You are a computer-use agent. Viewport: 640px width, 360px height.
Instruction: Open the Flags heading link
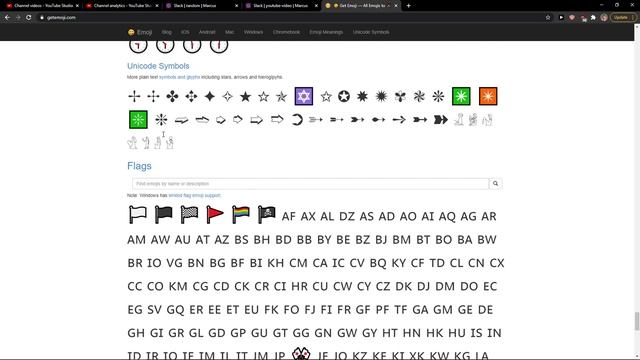(139, 166)
